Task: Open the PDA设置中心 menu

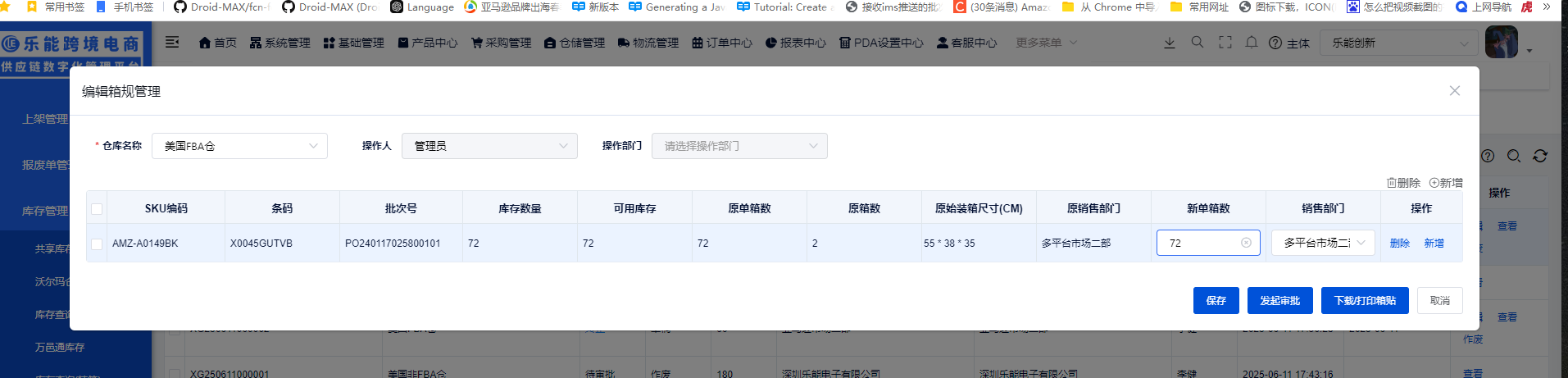Action: click(x=881, y=43)
